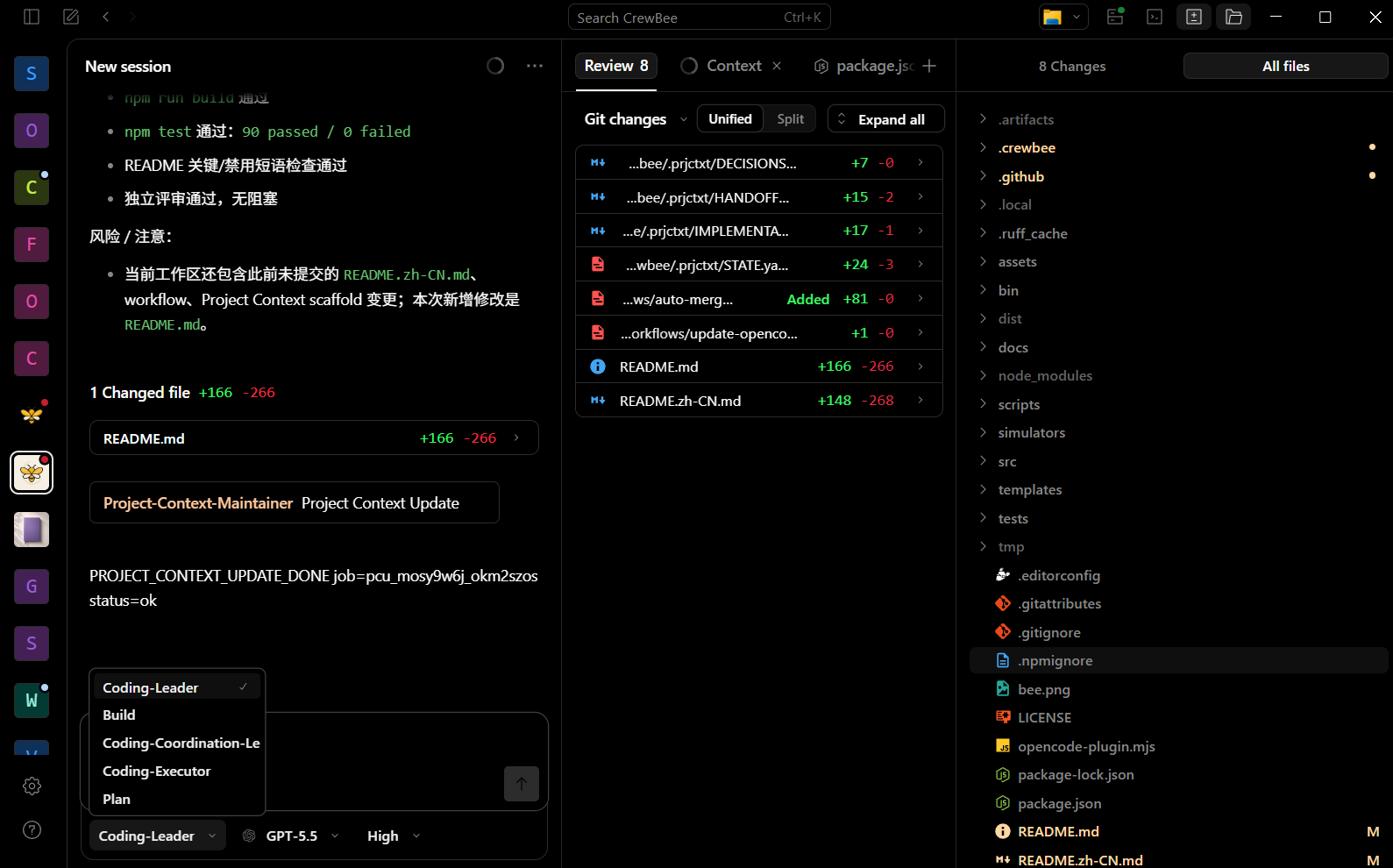Click the red file icon beside STATE.ya
This screenshot has width=1393, height=868.
598,264
